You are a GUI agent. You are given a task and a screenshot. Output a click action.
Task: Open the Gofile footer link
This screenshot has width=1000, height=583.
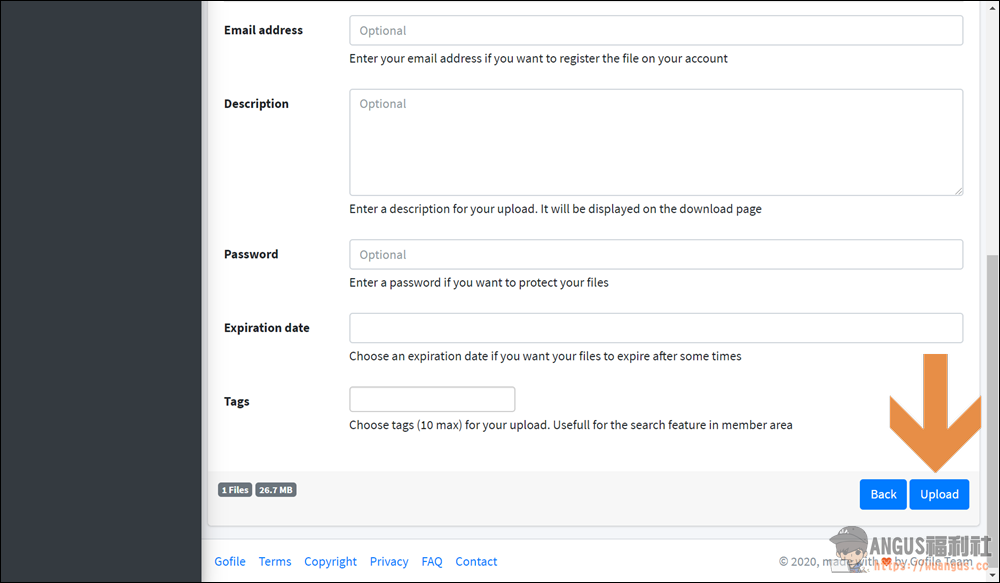[230, 561]
